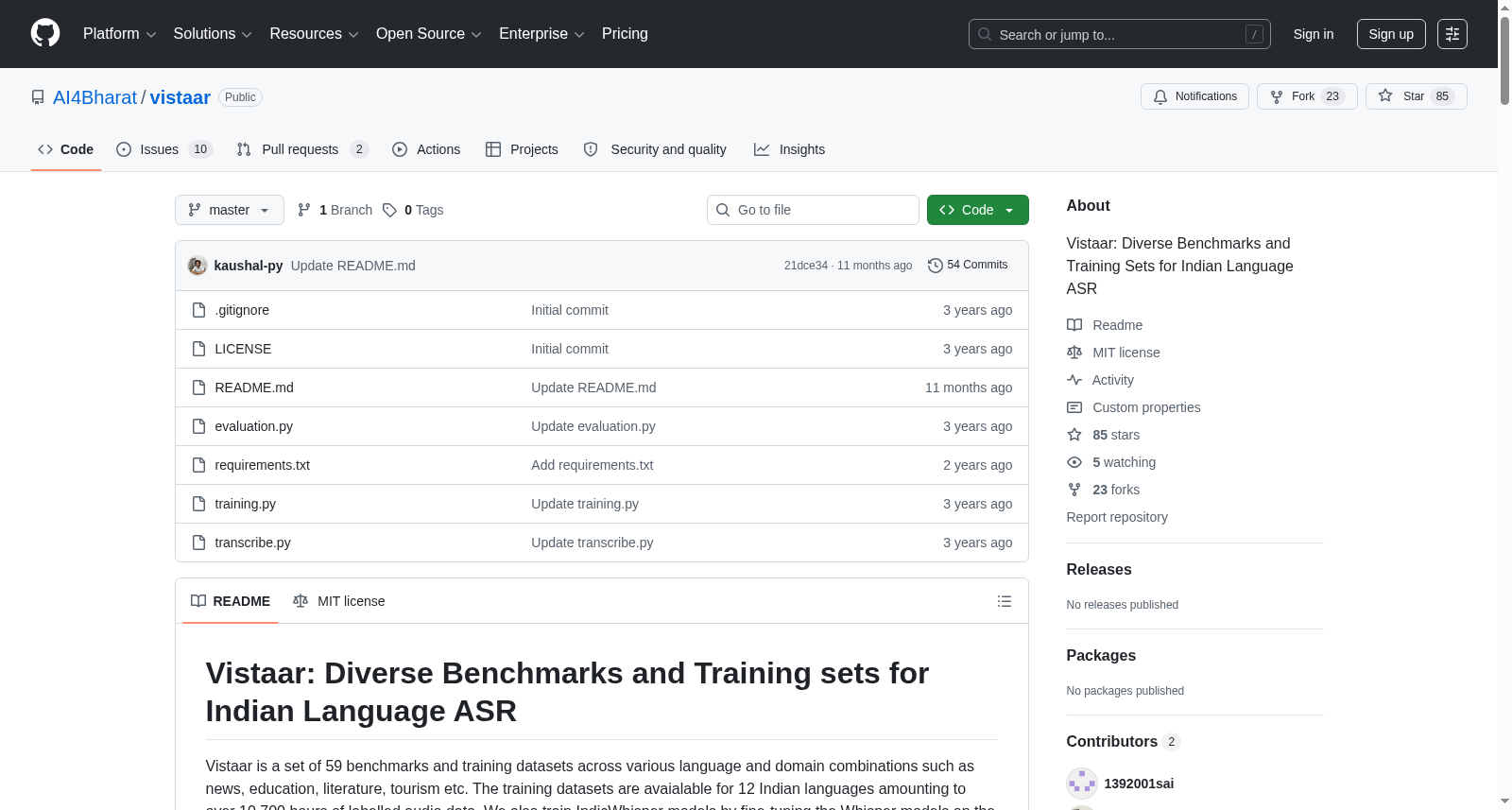Open the Actions tab
This screenshot has width=1512, height=810.
click(x=426, y=149)
